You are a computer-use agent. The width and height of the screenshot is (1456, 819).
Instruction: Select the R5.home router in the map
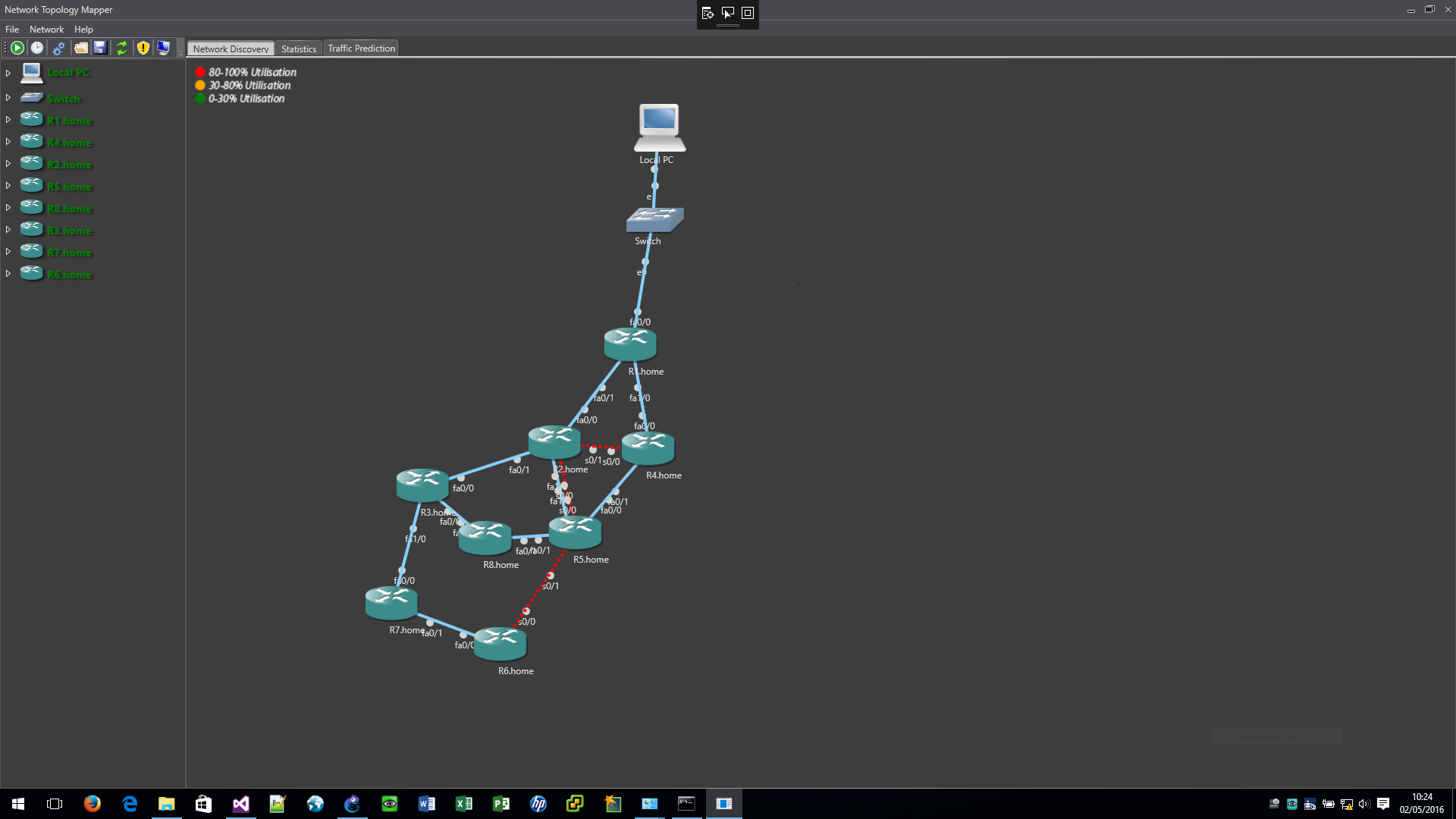coord(575,532)
